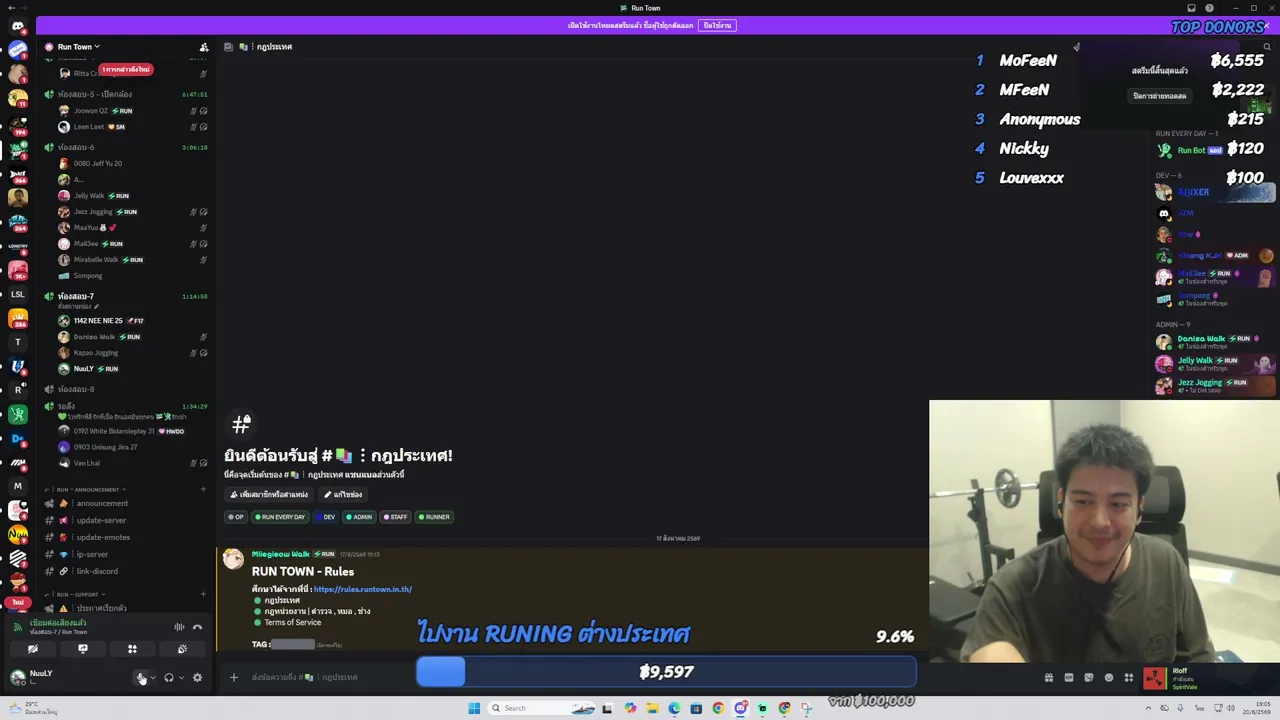Open Copilot from the taskbar
The height and width of the screenshot is (720, 1280).
tap(630, 708)
